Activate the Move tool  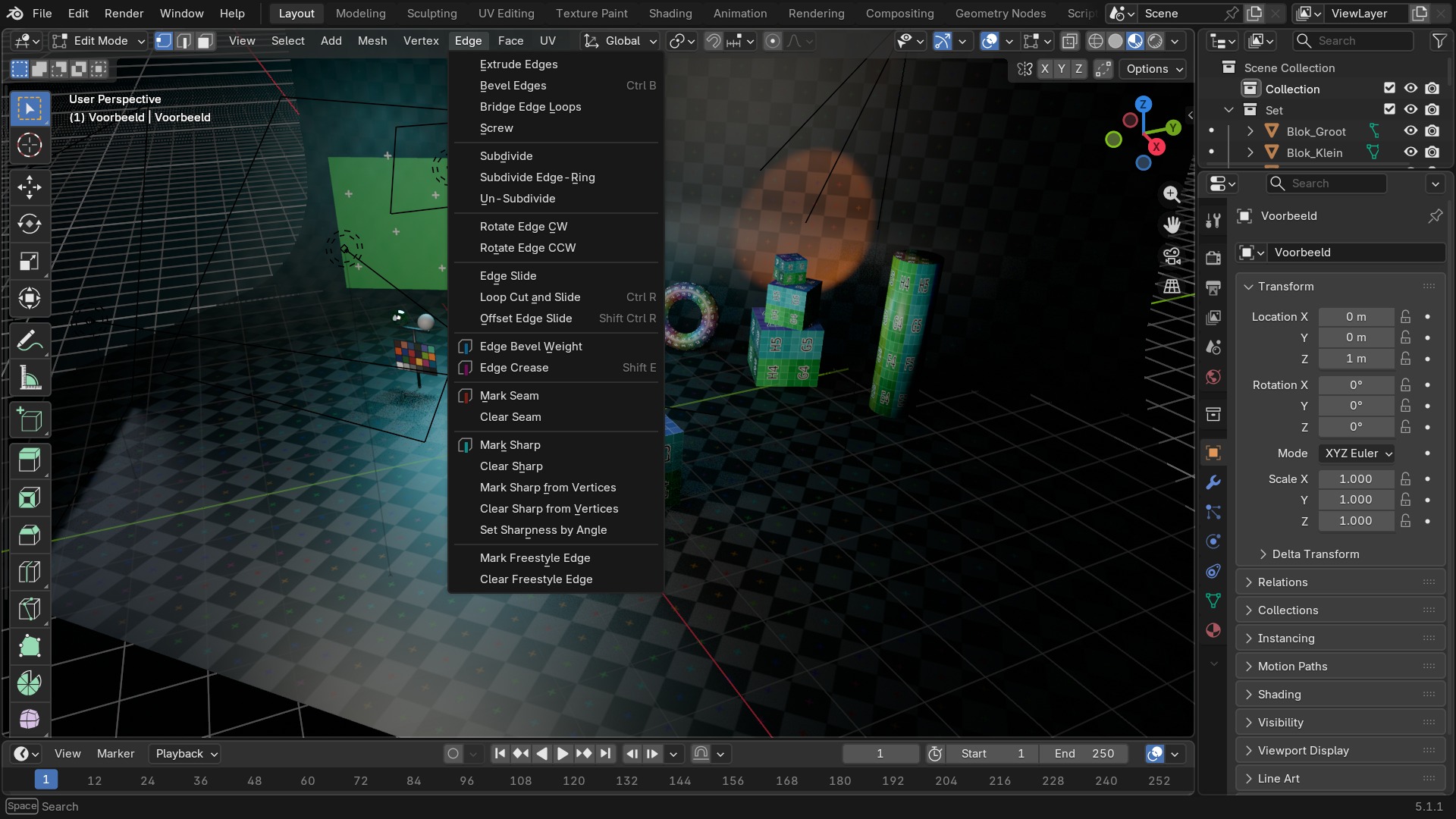coord(30,187)
